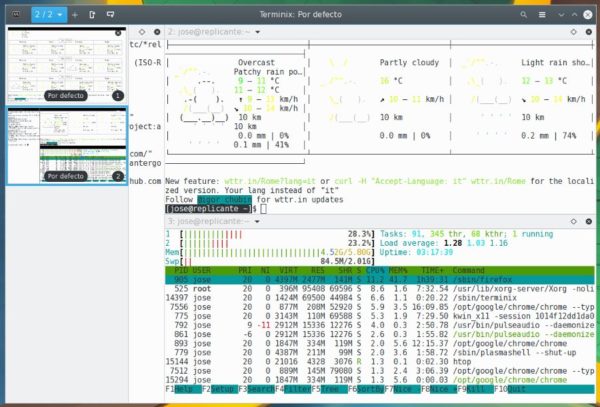This screenshot has height=407, width=600.
Task: Click the wttr.in/Rome?lang=it link text
Action: [x=271, y=181]
